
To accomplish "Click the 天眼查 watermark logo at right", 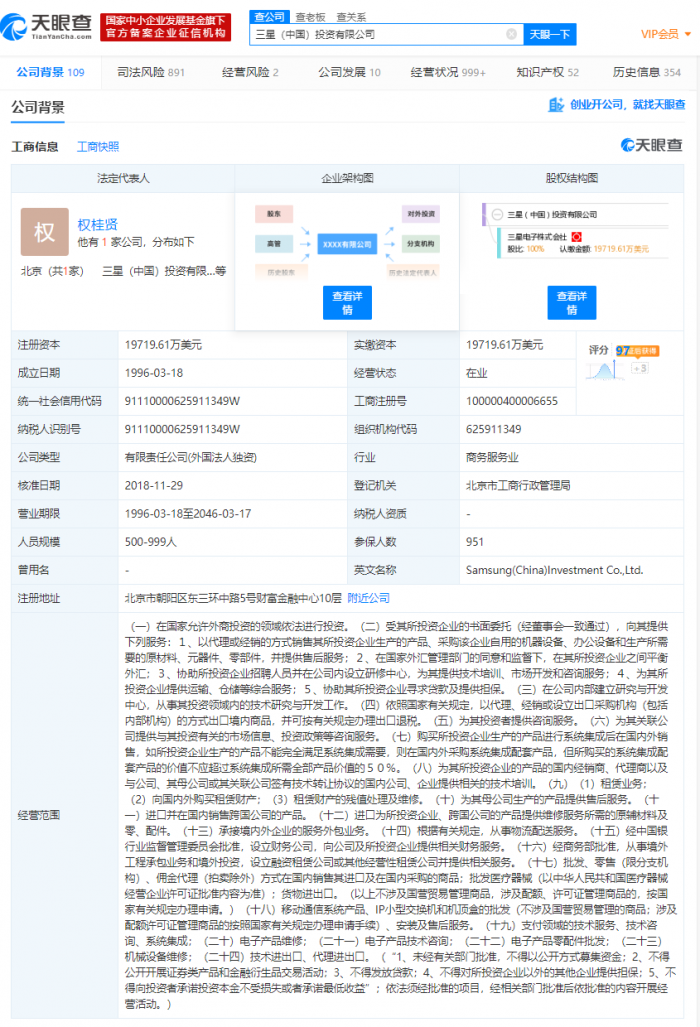I will click(x=651, y=146).
